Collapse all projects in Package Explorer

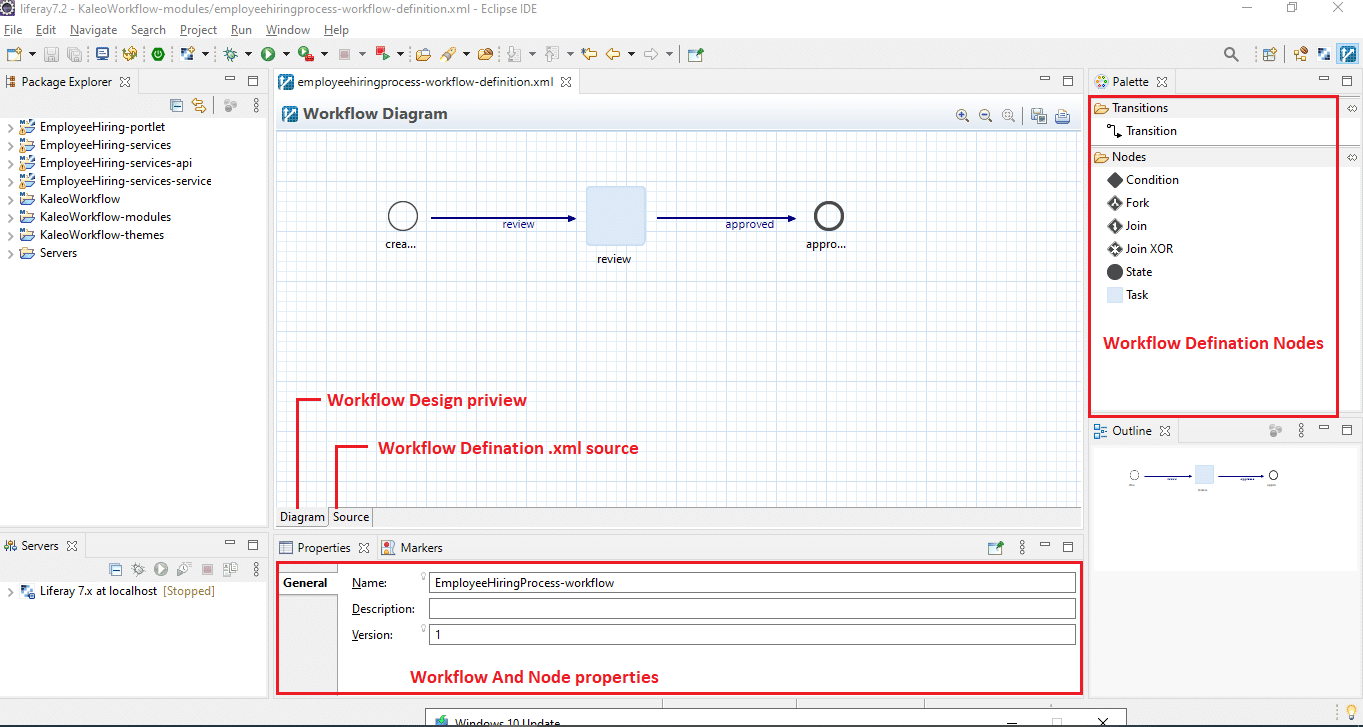pos(176,104)
